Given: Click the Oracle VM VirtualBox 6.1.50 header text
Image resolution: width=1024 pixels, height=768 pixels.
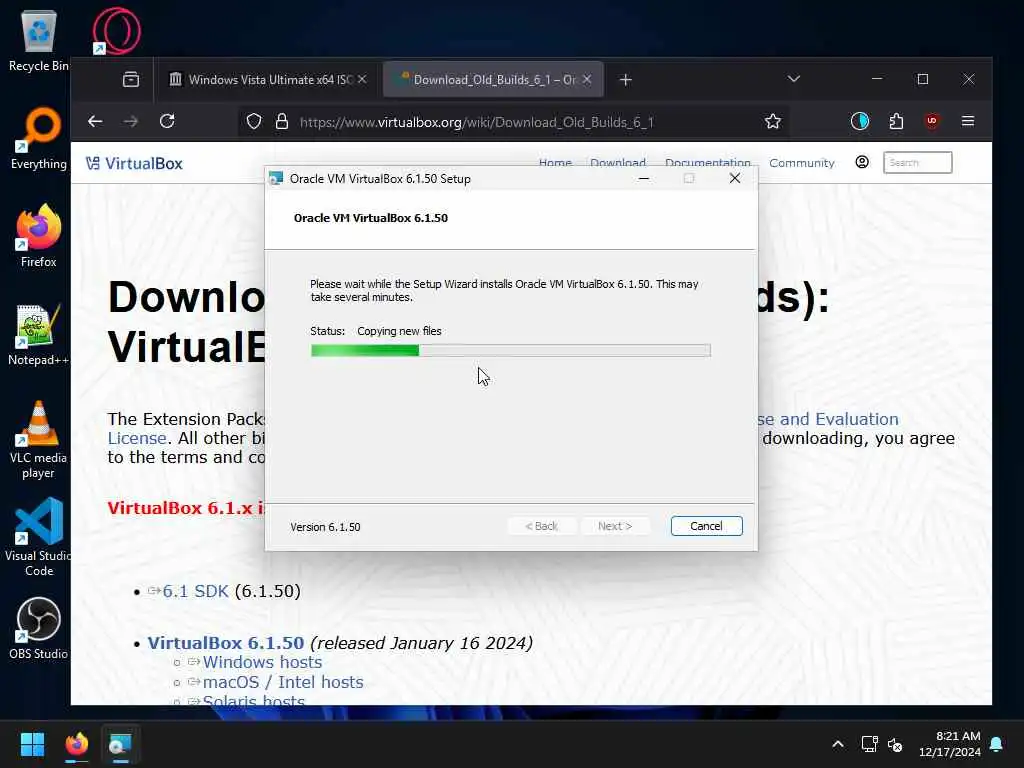Looking at the screenshot, I should pos(371,218).
